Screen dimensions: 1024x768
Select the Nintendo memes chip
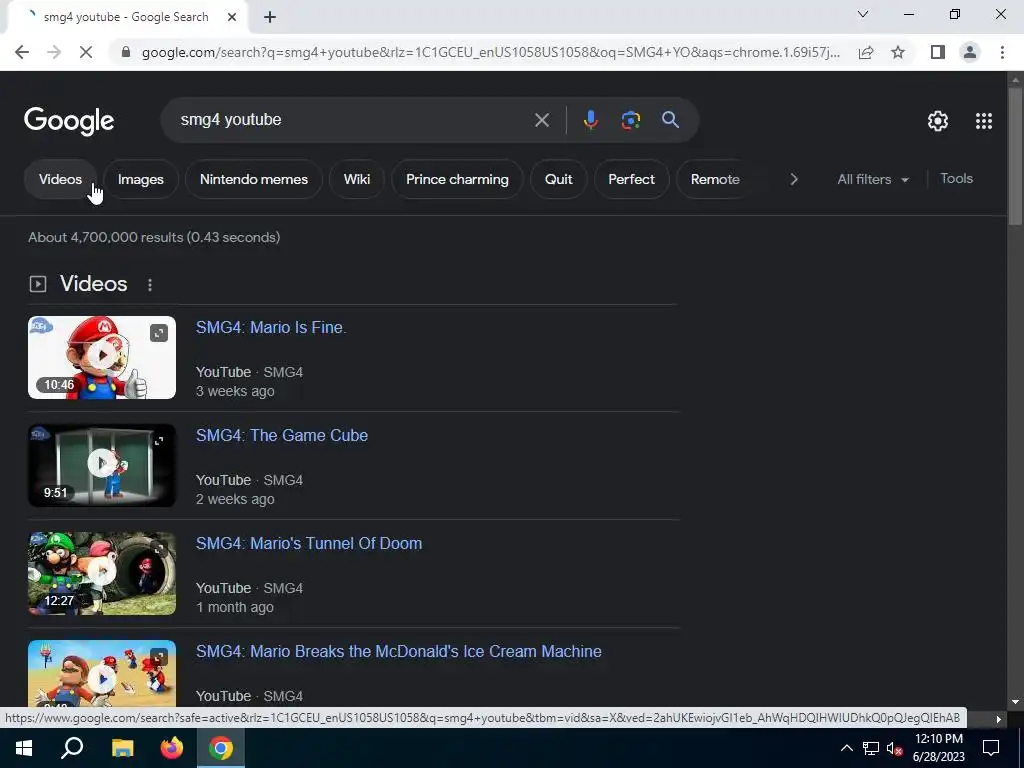tap(253, 179)
